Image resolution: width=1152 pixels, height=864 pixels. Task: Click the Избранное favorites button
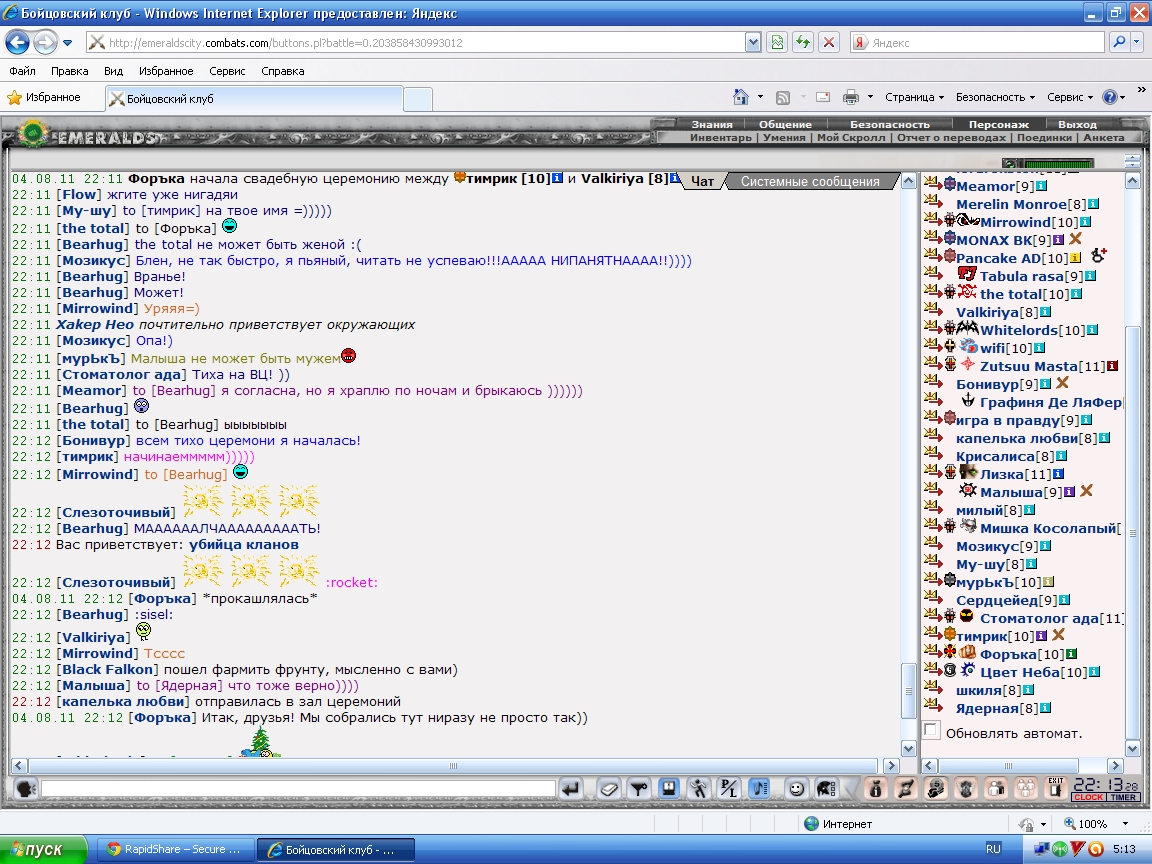(44, 97)
